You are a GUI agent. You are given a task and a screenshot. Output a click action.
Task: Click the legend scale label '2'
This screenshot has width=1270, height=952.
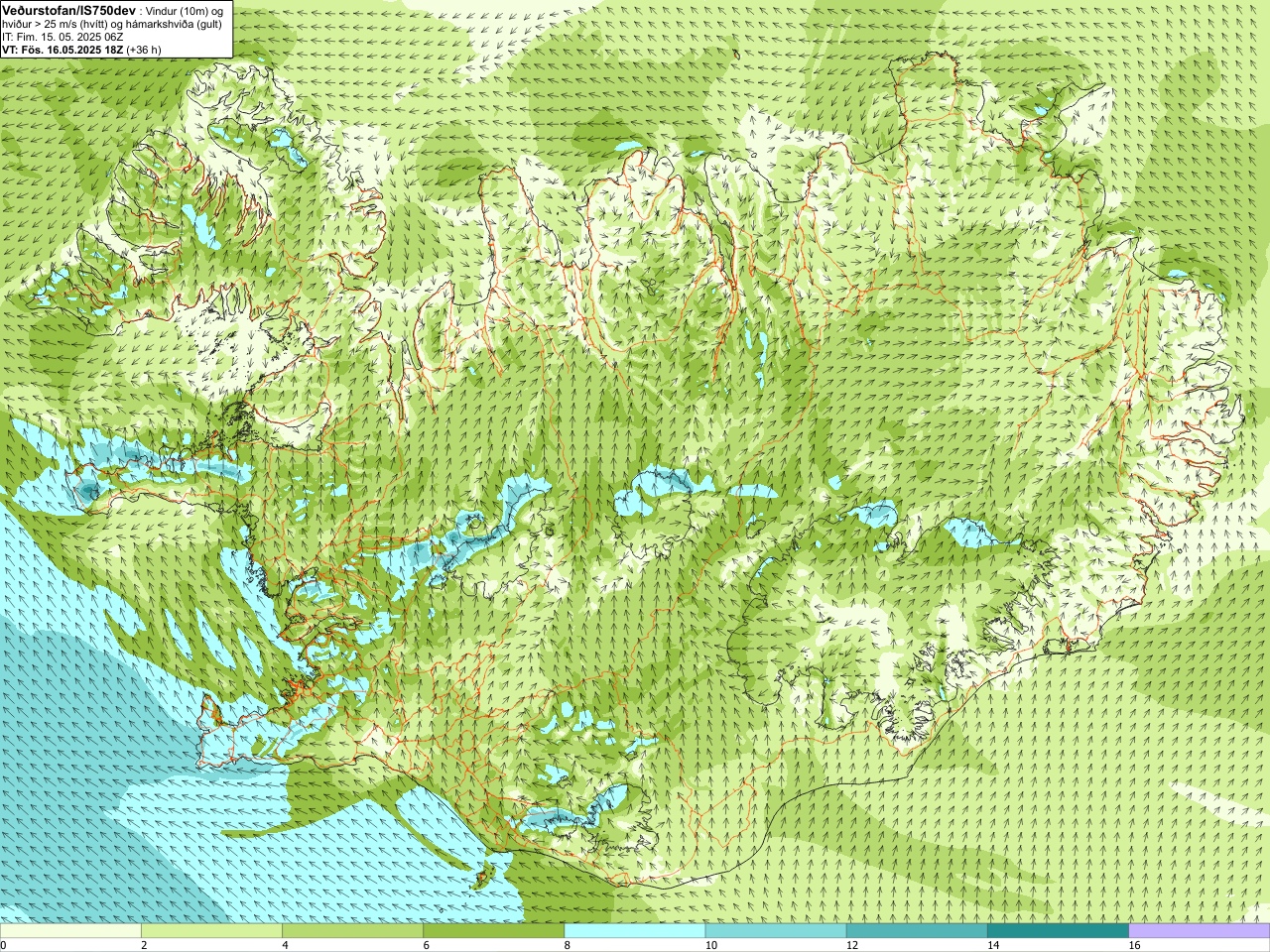point(144,945)
